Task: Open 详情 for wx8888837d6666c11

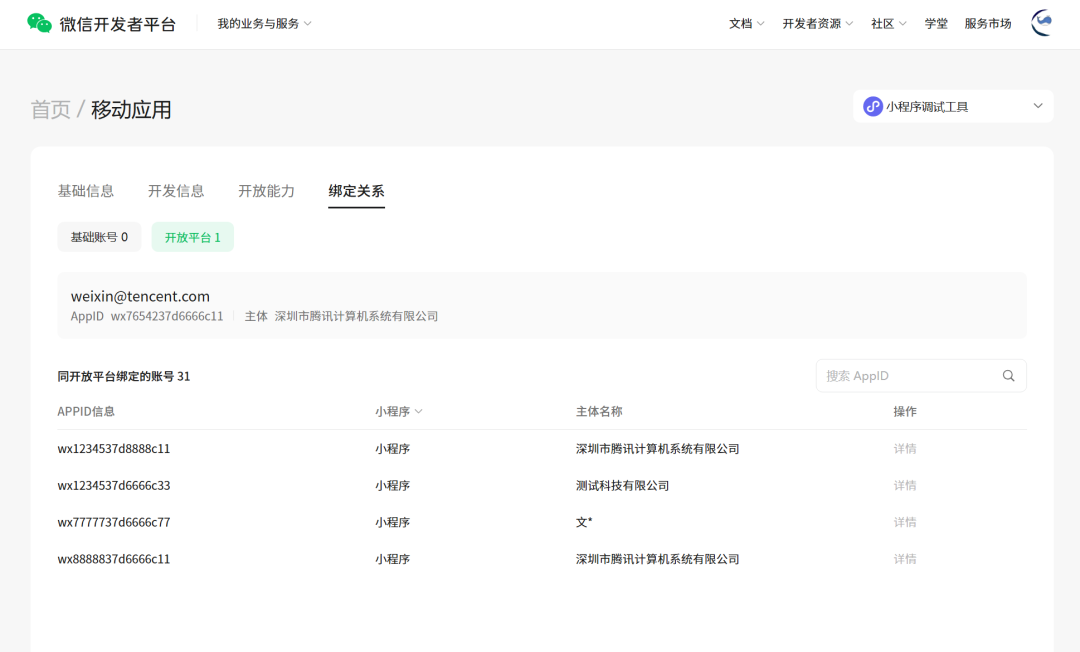Action: [905, 559]
